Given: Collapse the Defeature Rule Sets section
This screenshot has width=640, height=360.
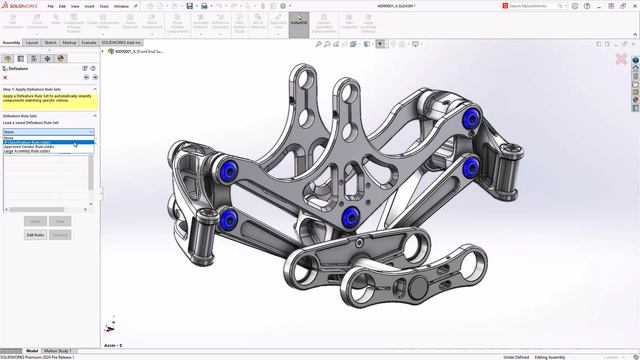Looking at the screenshot, I should tap(95, 116).
